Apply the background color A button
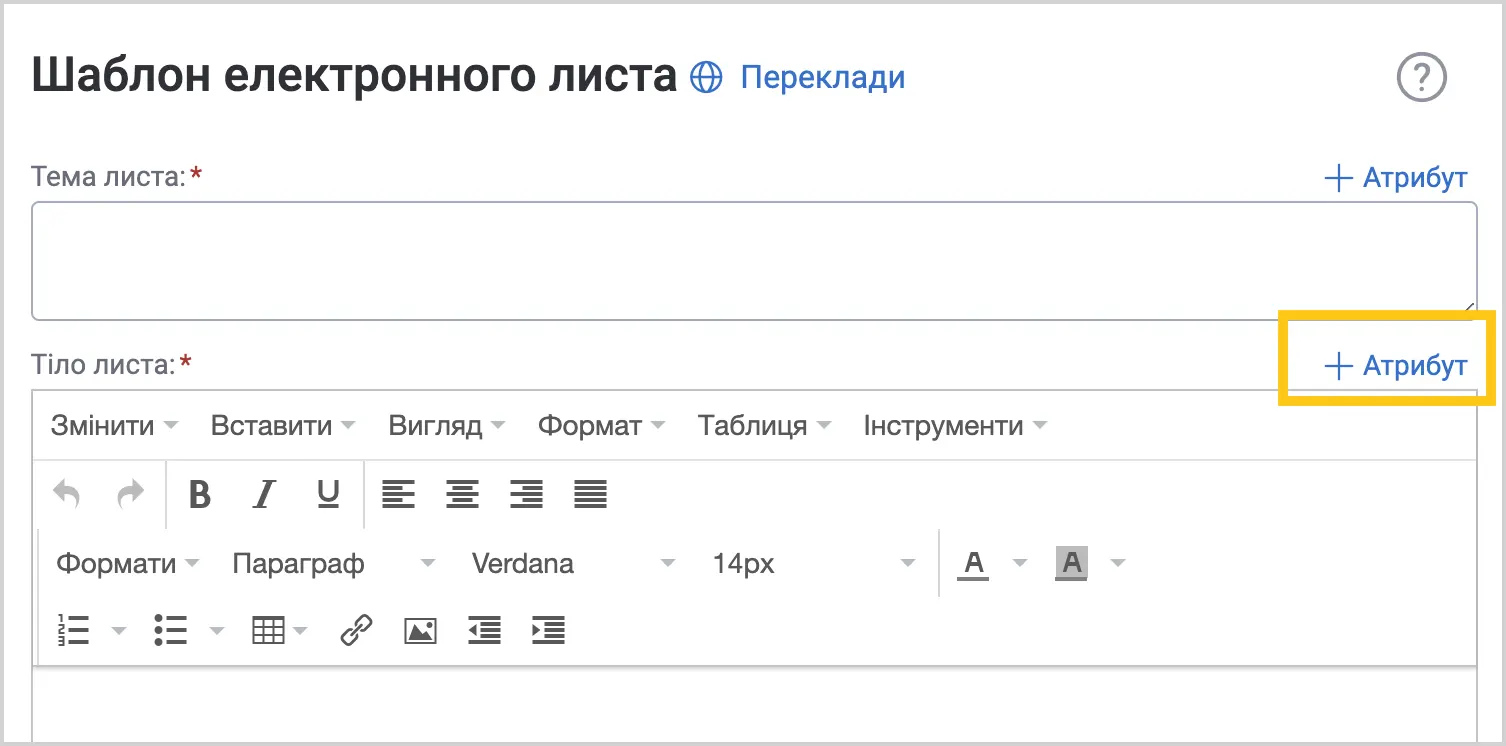 [x=1071, y=564]
